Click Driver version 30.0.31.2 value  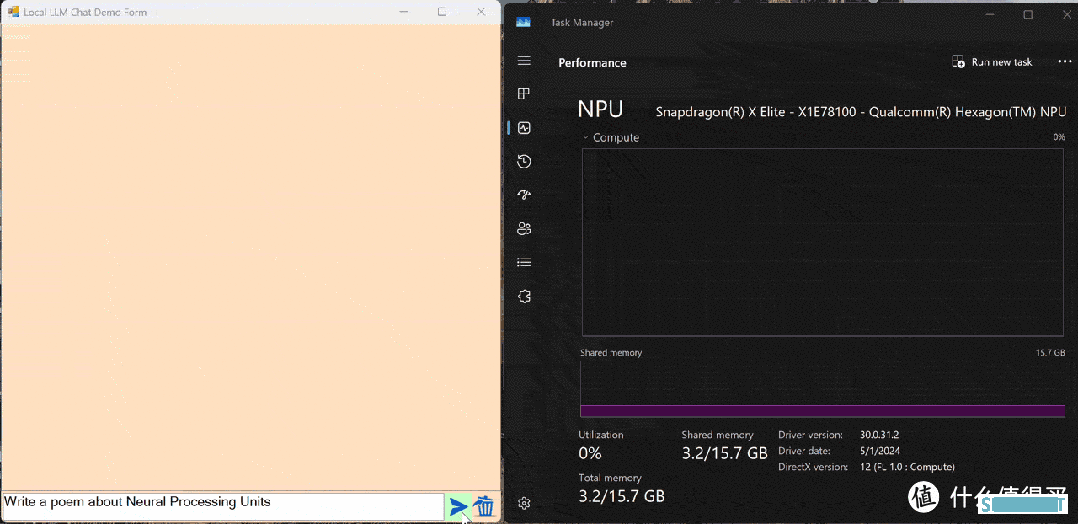879,435
